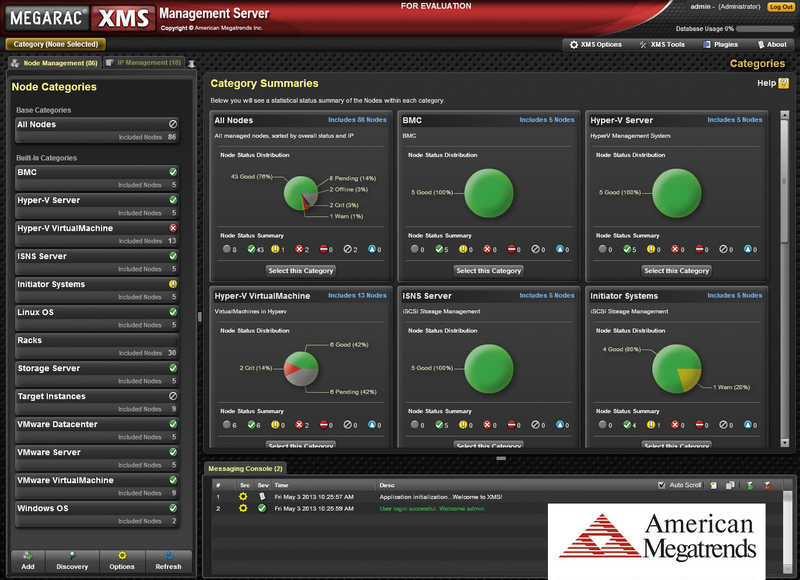Screen dimensions: 800x580
Task: Click Includes 13 Nodes link in Hyper-V VirtualMachine card
Action: coord(357,295)
